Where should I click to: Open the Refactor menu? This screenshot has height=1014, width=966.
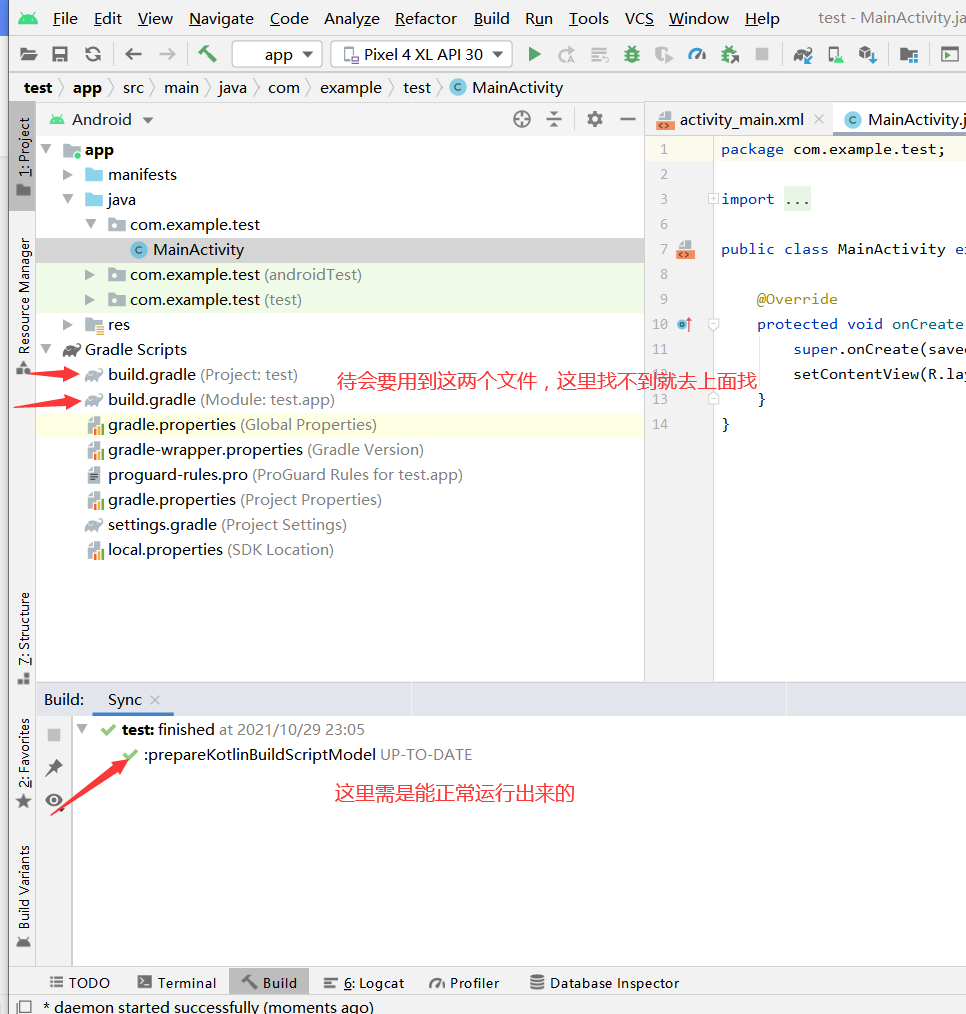(x=425, y=18)
